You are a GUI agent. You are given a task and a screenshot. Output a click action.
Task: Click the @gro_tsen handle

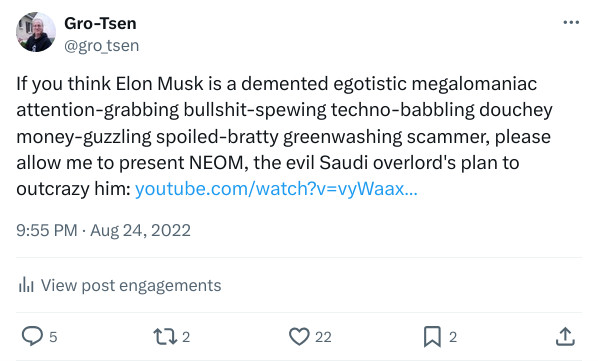[x=101, y=46]
